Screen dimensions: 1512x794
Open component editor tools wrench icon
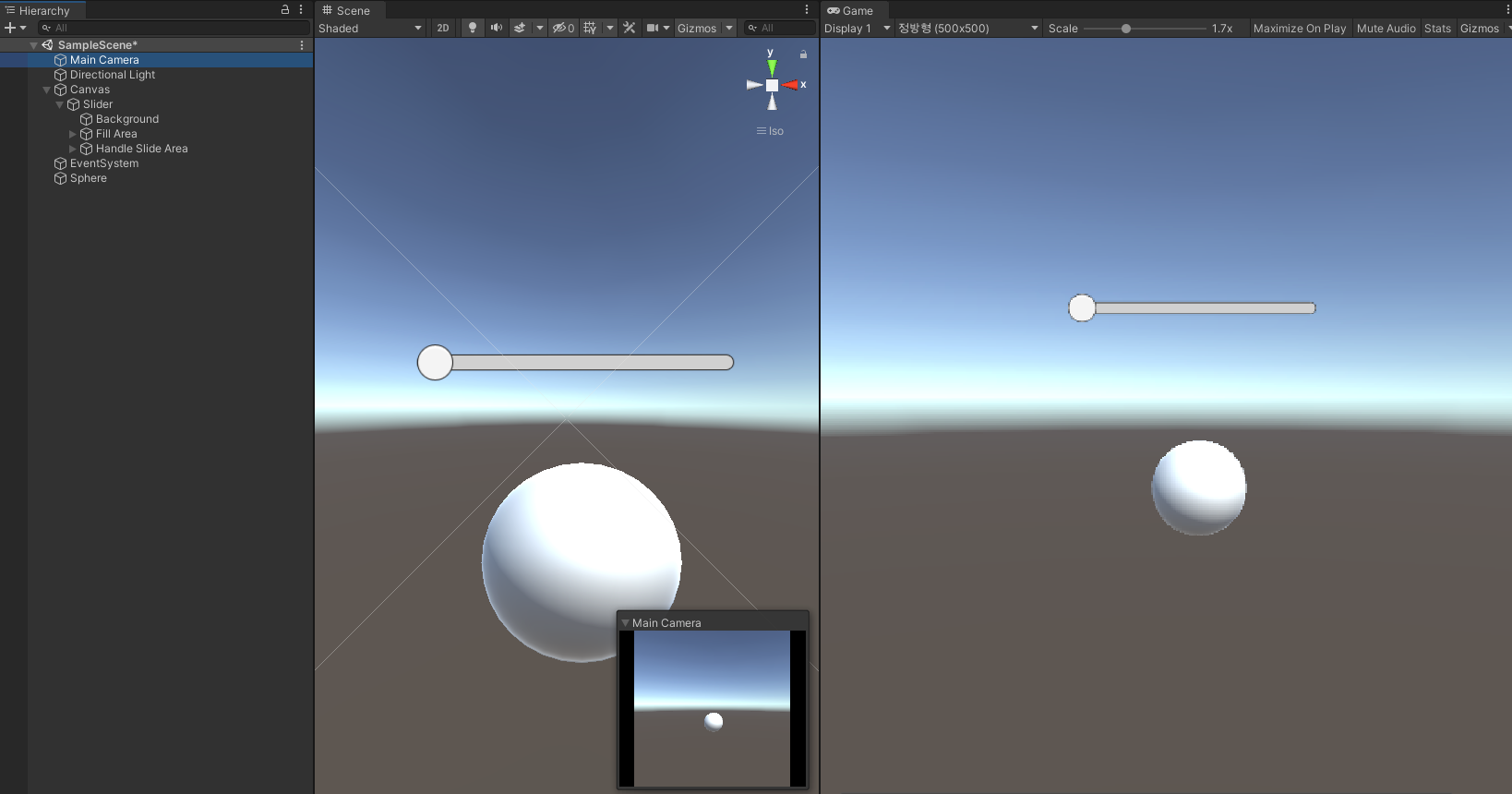pos(630,28)
